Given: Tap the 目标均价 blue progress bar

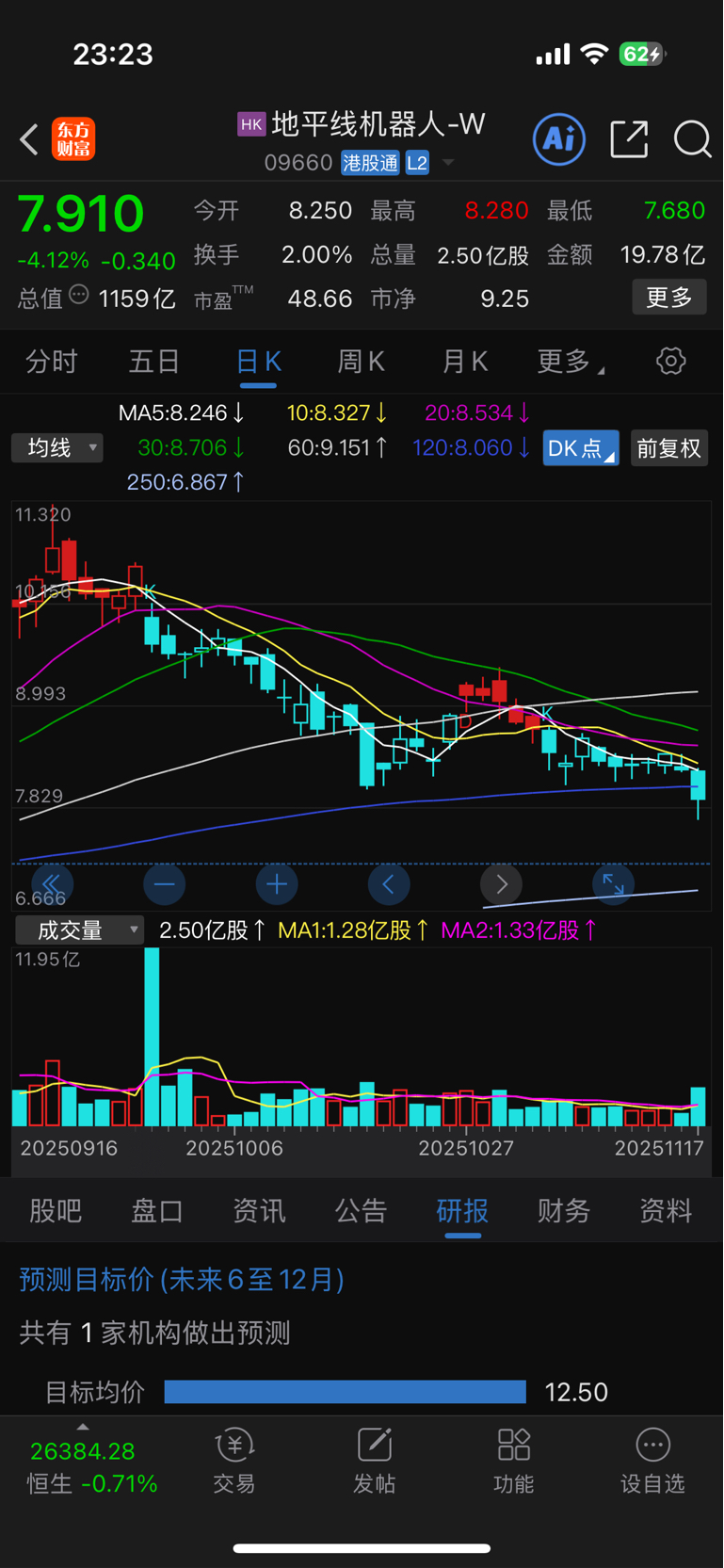Looking at the screenshot, I should coord(345,1392).
